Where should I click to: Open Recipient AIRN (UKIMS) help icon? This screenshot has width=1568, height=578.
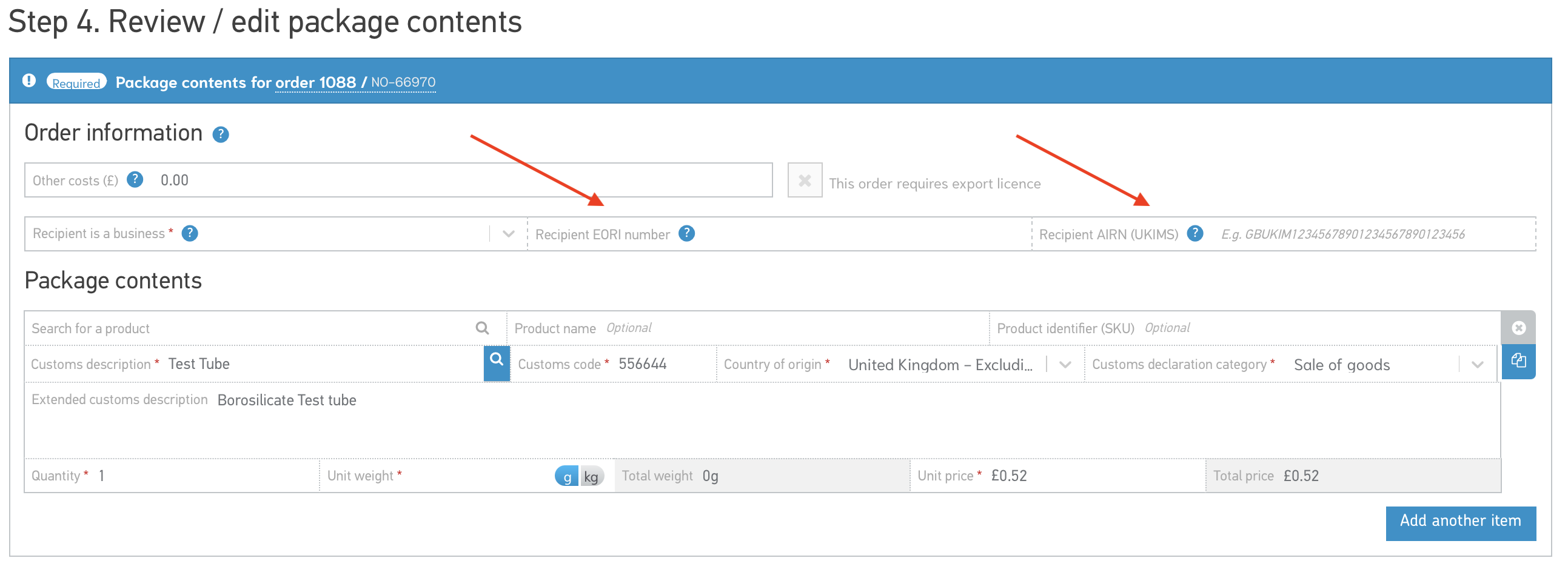point(1195,234)
